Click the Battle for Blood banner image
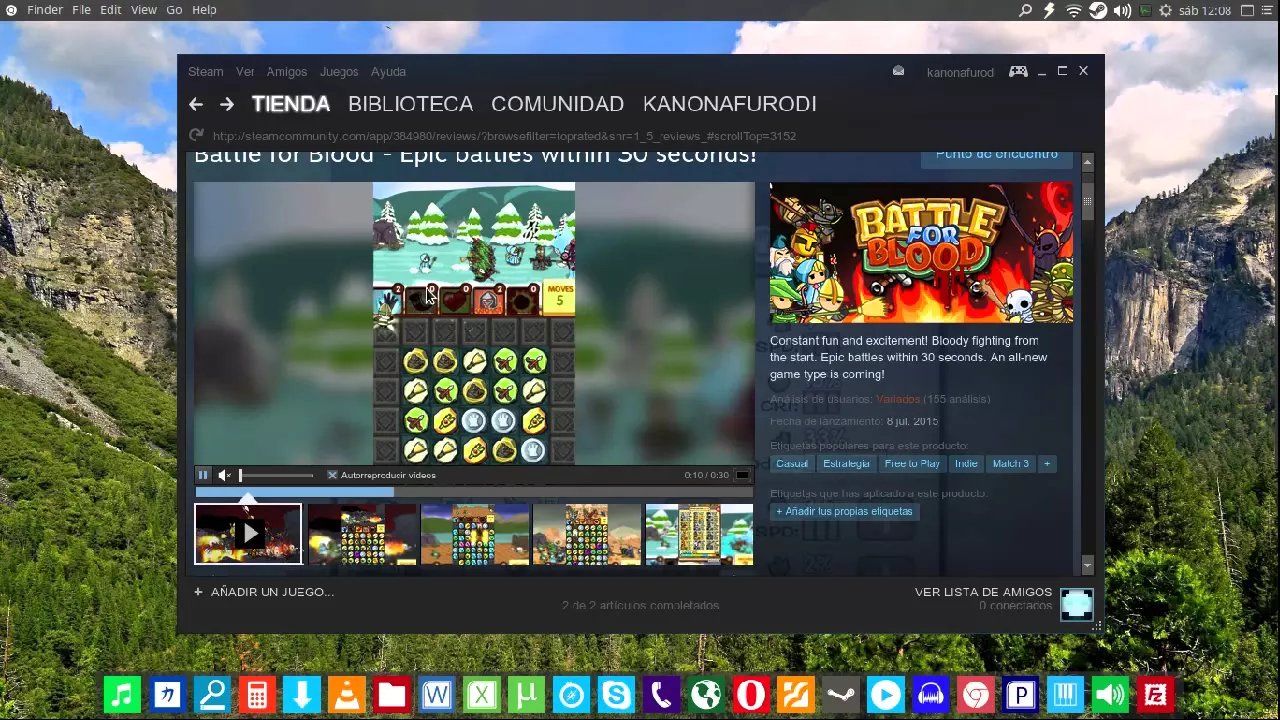 pos(921,252)
